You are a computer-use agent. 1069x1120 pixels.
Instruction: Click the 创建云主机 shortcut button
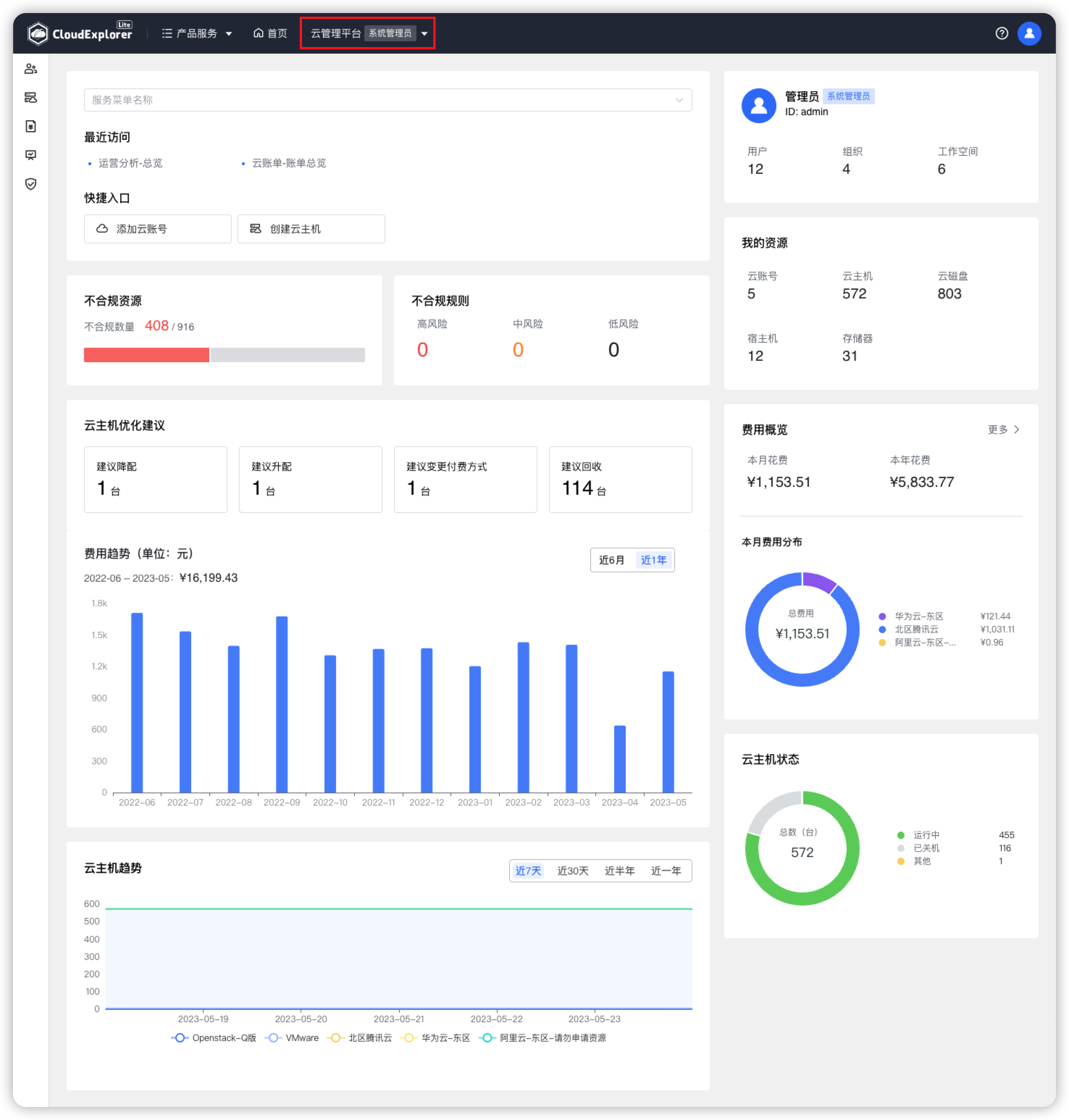tap(311, 229)
